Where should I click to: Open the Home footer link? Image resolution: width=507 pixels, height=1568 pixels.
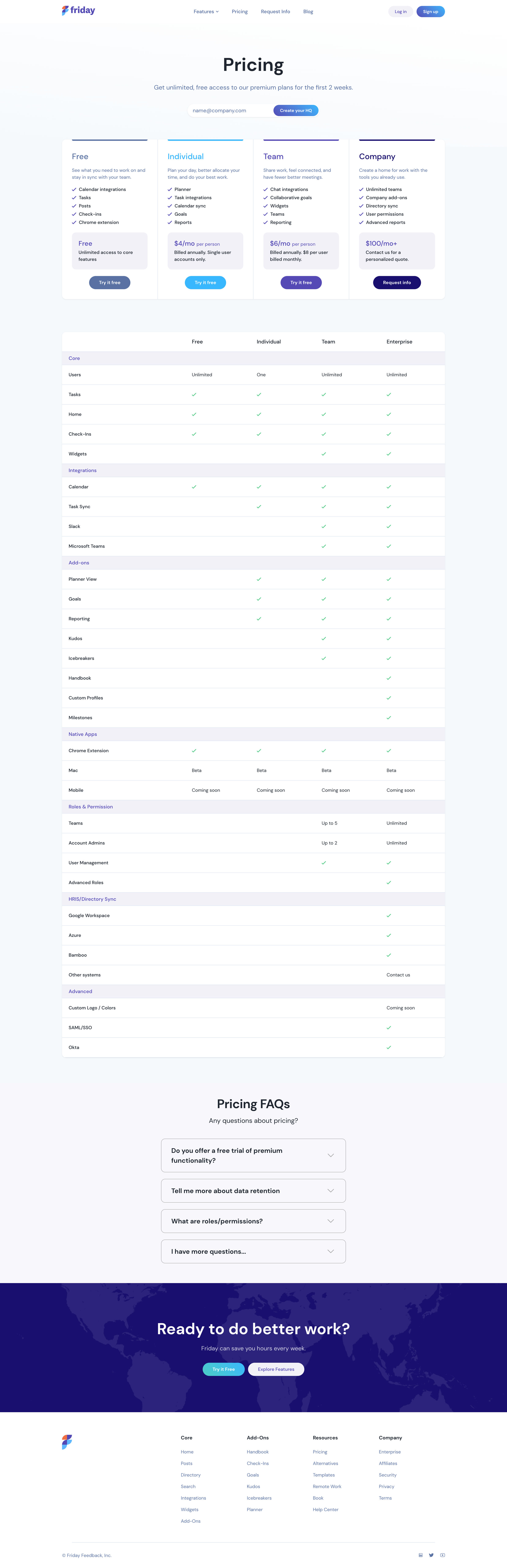tap(187, 1452)
